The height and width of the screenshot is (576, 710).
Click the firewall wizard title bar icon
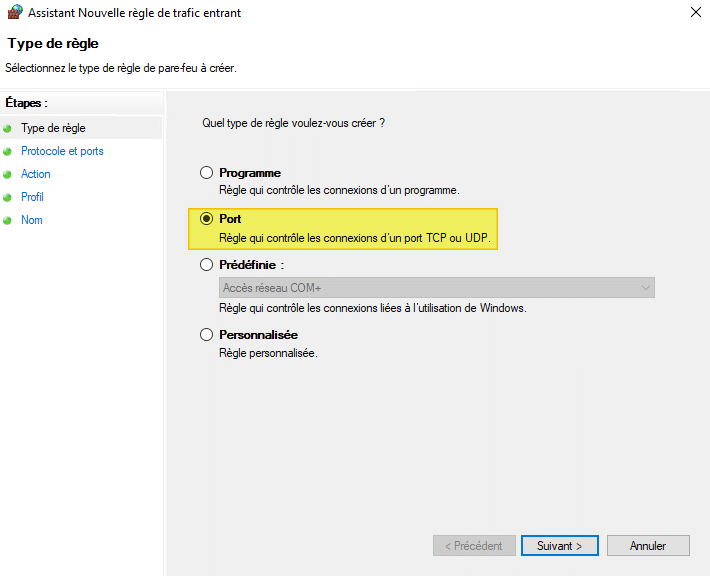click(x=12, y=13)
